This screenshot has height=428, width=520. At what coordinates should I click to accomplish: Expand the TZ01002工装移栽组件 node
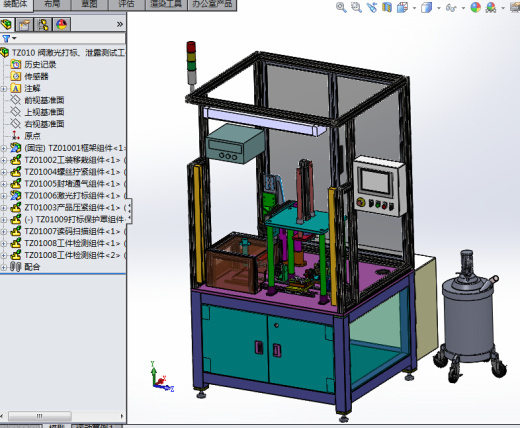pos(4,160)
